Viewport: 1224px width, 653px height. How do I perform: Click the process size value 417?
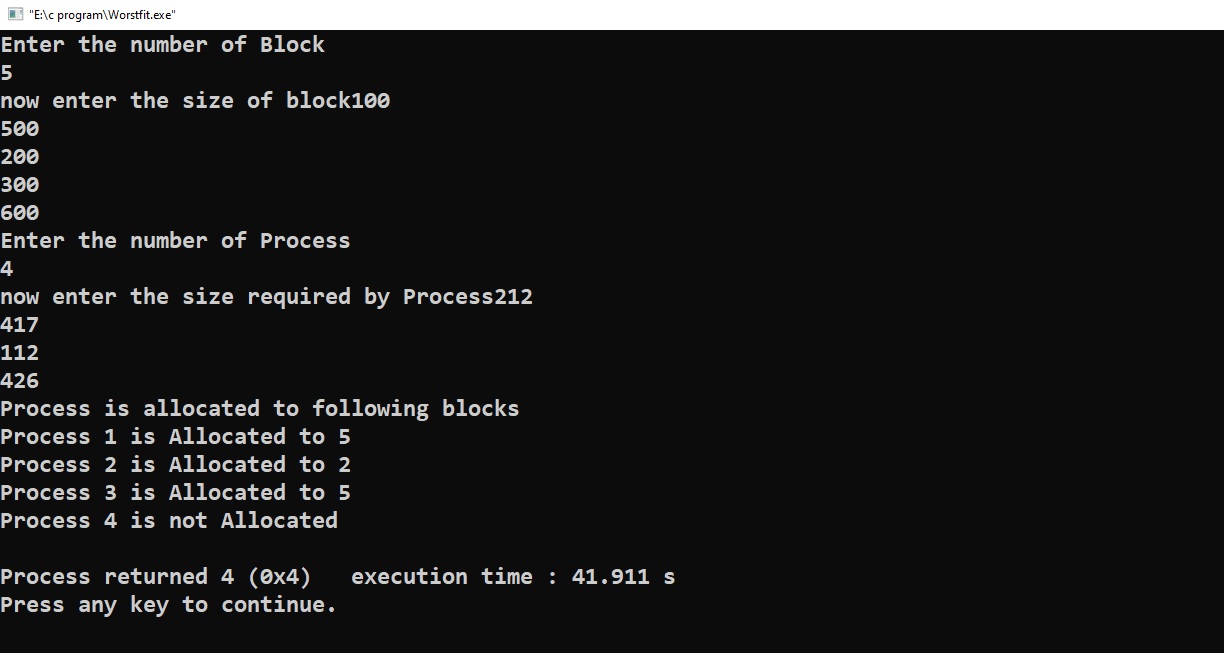coord(20,325)
